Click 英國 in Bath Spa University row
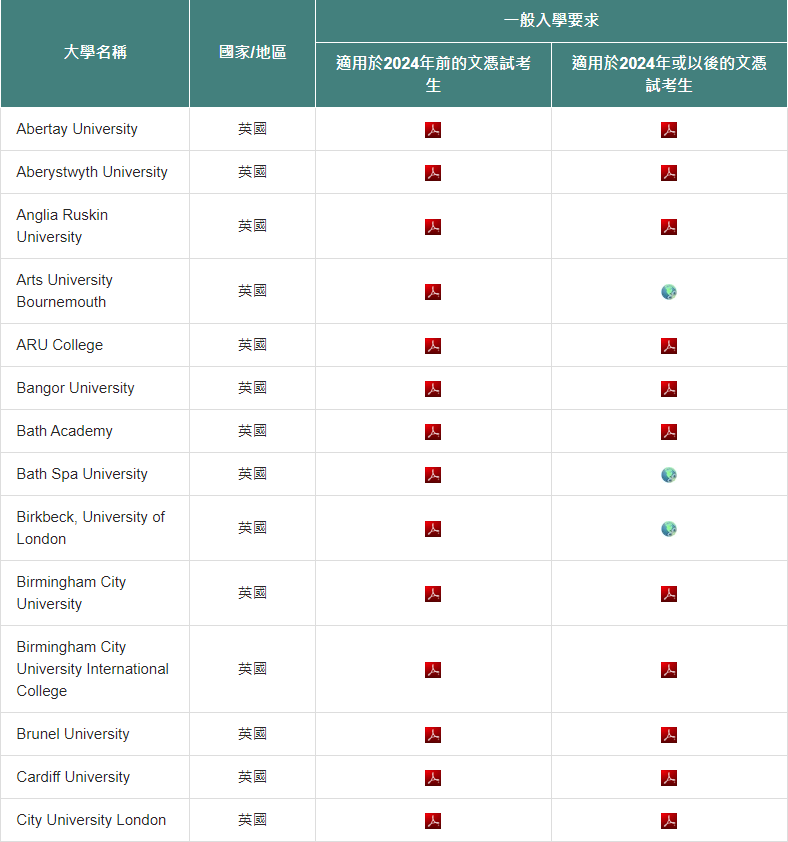The width and height of the screenshot is (788, 842). pyautogui.click(x=252, y=474)
